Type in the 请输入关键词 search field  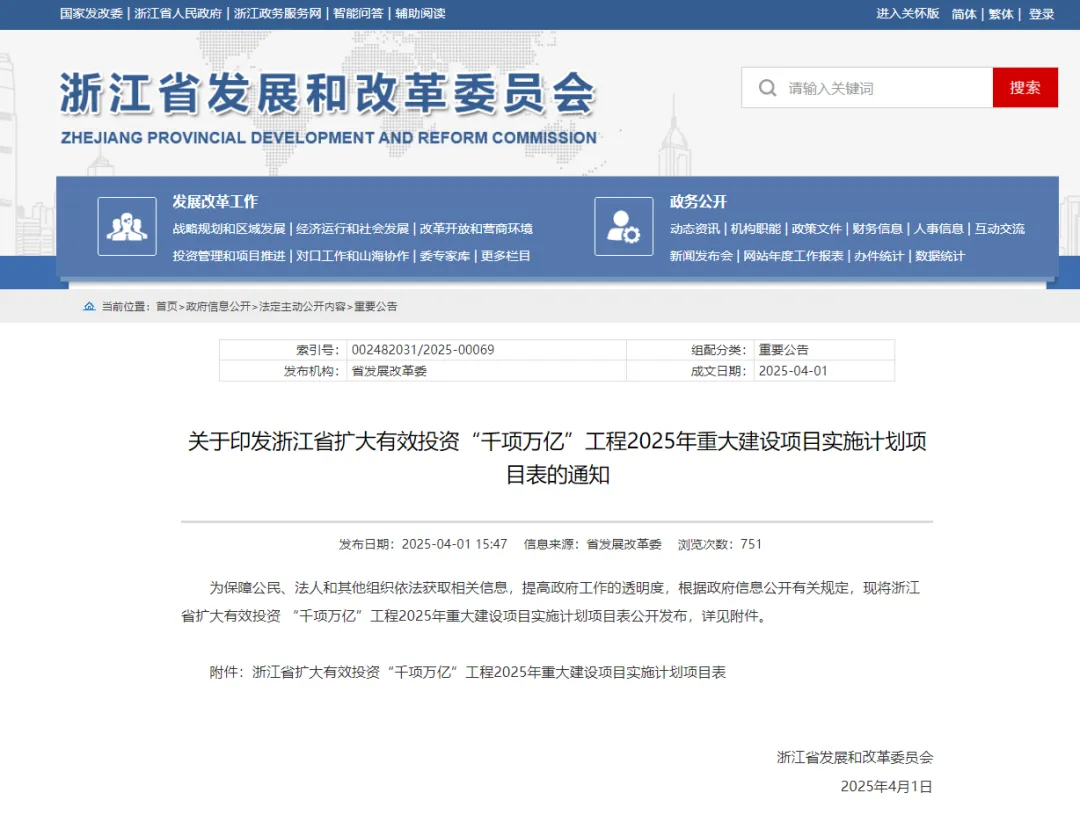[885, 88]
